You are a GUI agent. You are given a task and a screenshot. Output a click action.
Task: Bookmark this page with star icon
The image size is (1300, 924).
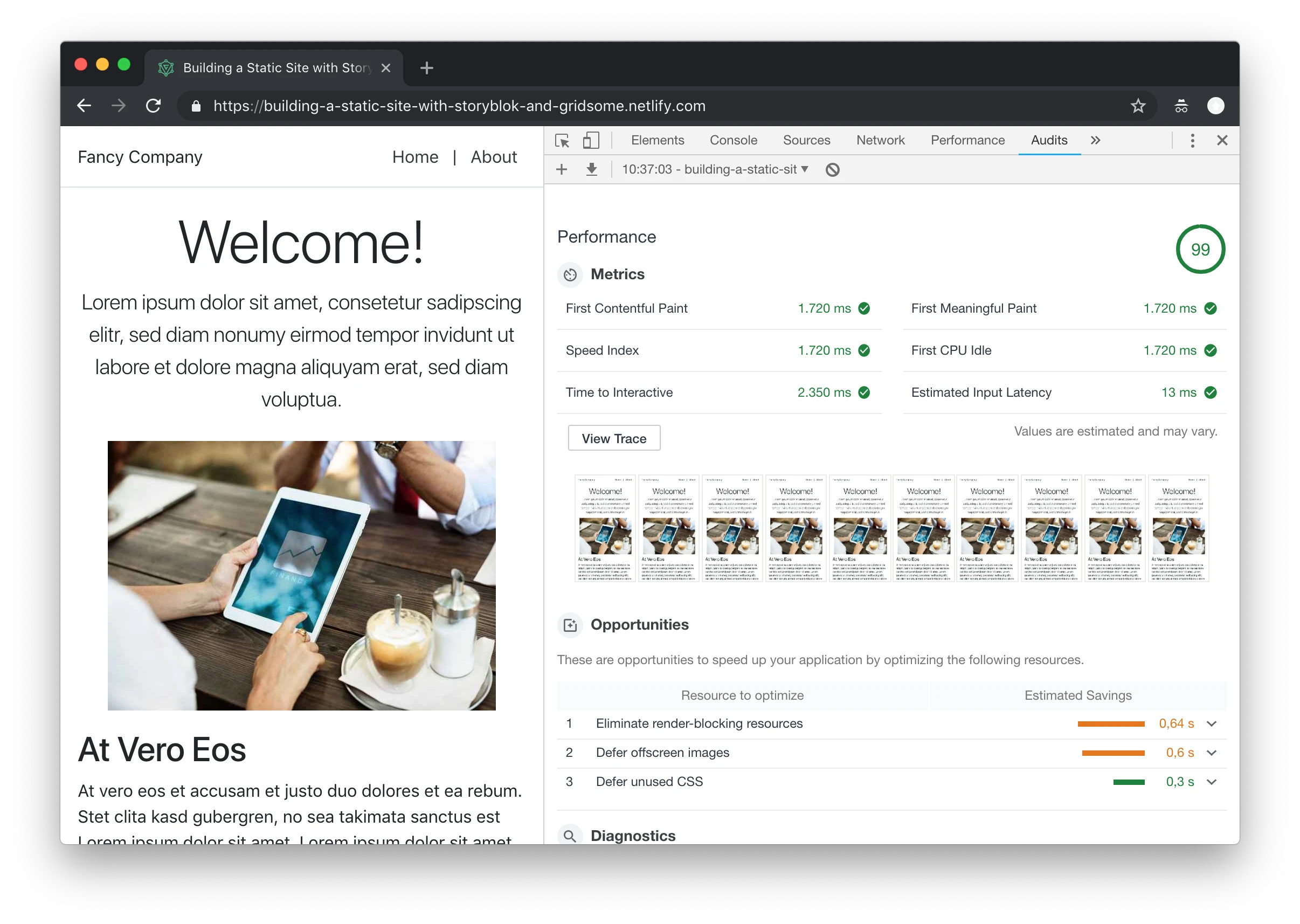[1137, 106]
